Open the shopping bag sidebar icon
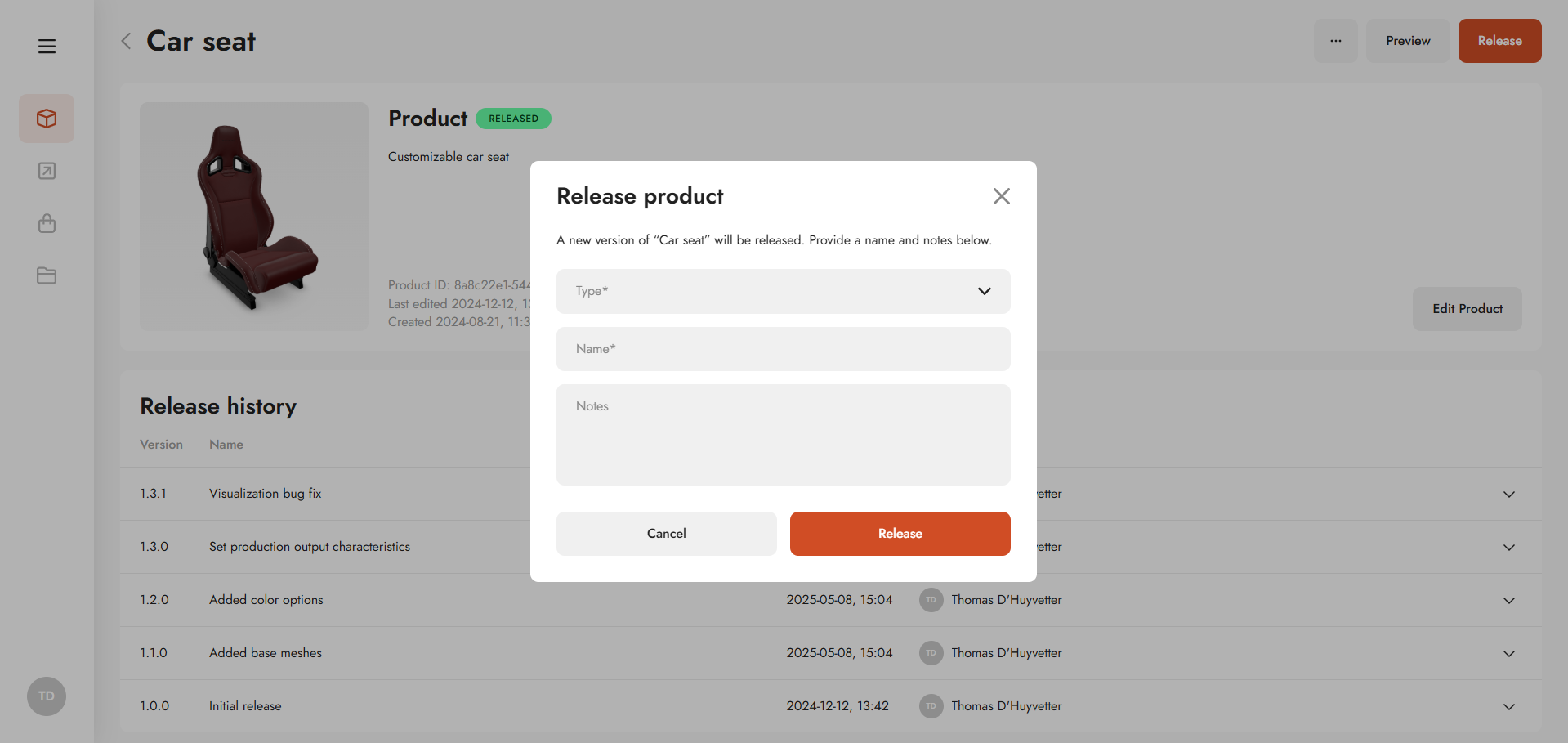1568x743 pixels. [47, 223]
